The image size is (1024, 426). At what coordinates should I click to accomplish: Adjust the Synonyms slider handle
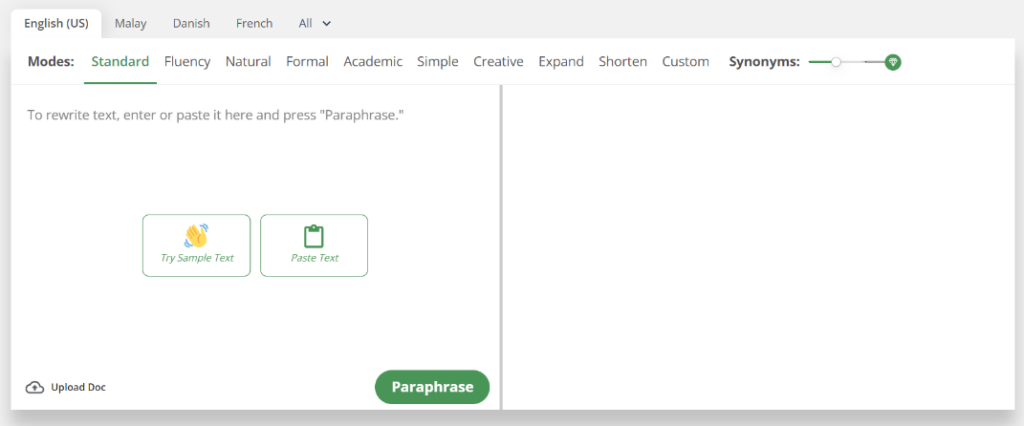click(x=836, y=62)
